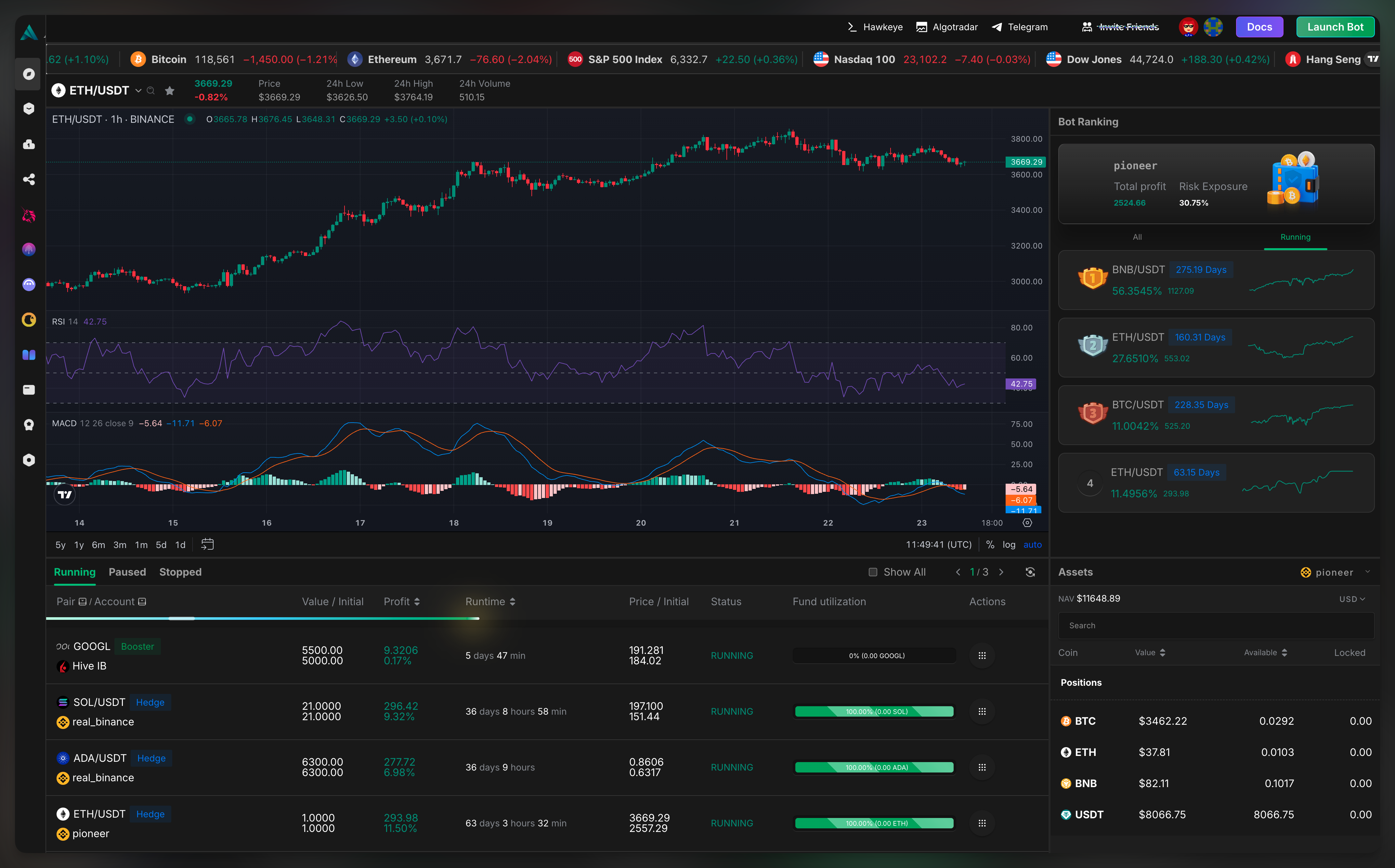This screenshot has height=868, width=1395.
Task: Click the blue-green pixel avatar
Action: [1213, 27]
